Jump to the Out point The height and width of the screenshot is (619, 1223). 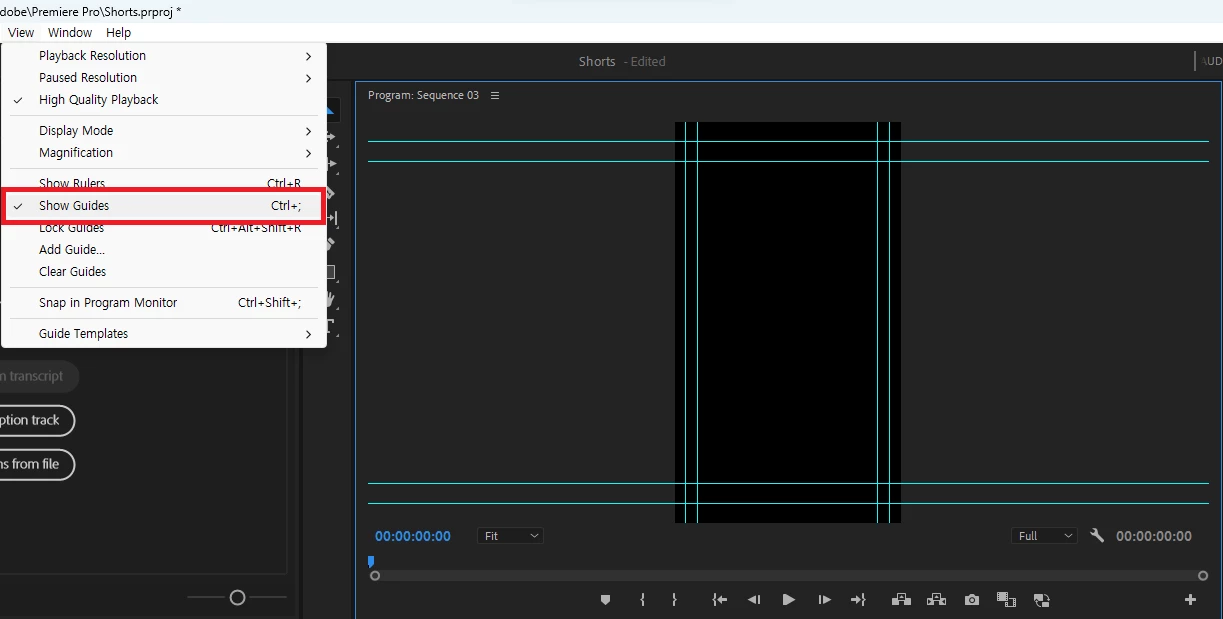click(x=858, y=600)
